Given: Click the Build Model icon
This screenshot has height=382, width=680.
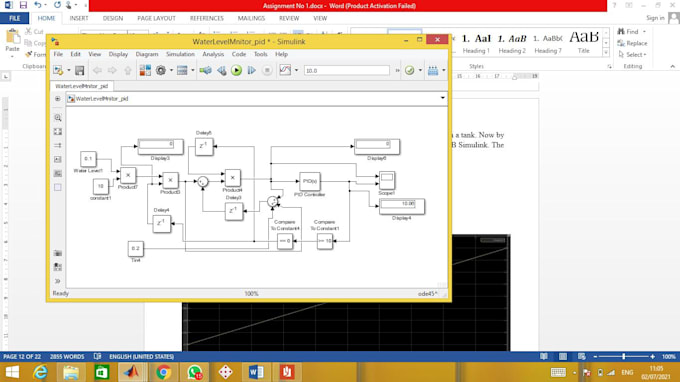Looking at the screenshot, I should click(433, 70).
